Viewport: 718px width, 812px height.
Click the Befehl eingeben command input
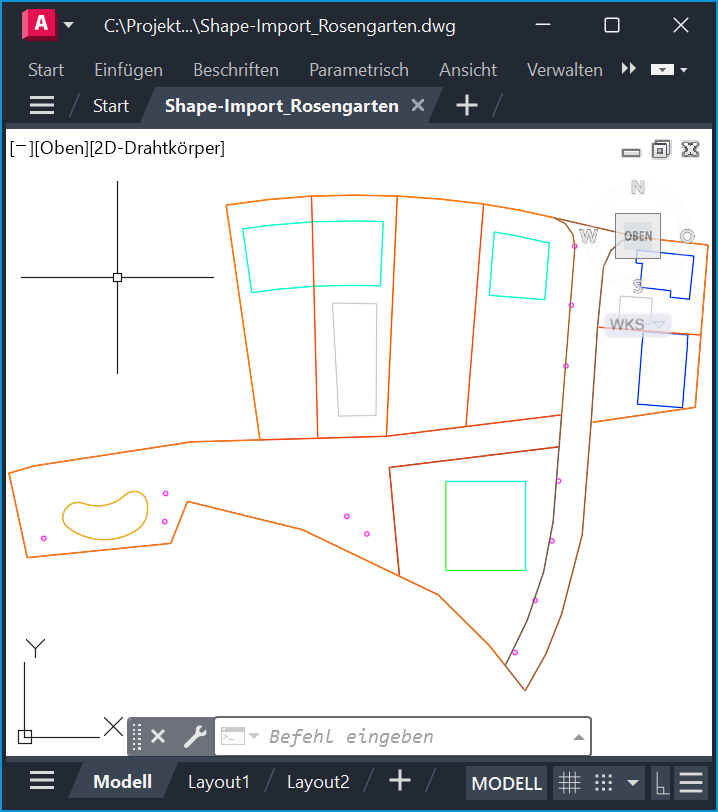coord(410,737)
